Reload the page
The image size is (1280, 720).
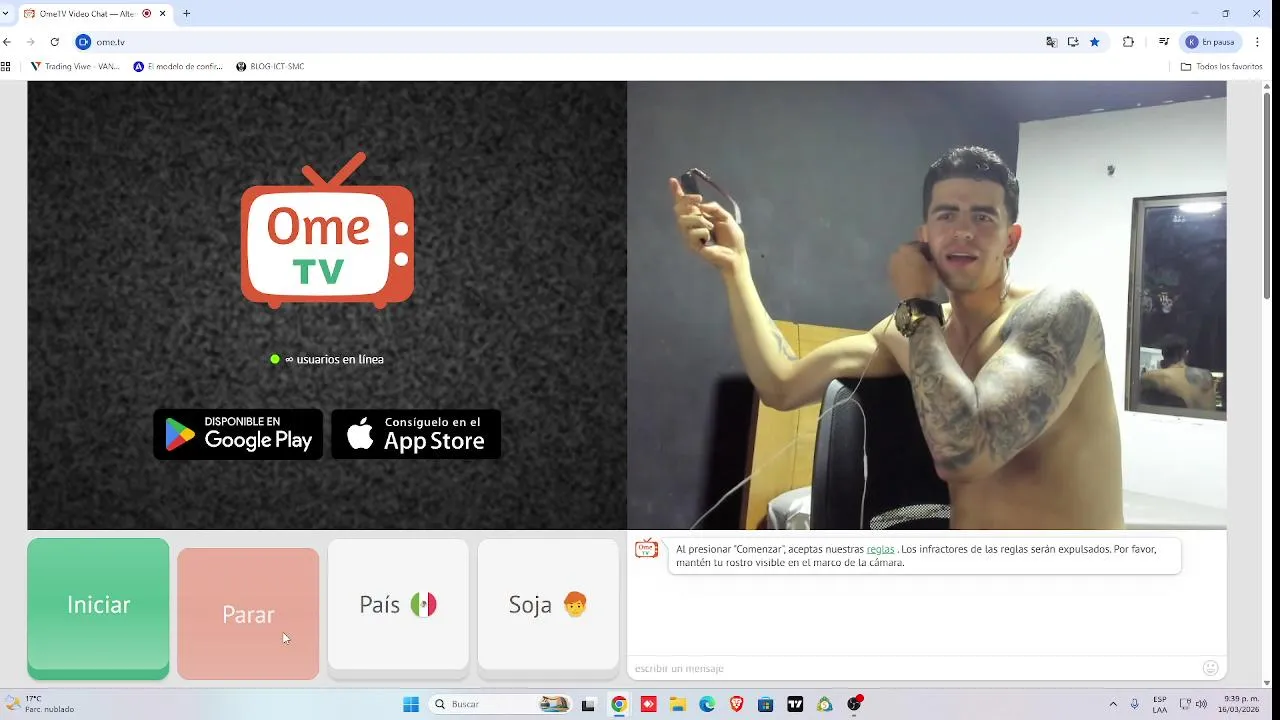(55, 42)
